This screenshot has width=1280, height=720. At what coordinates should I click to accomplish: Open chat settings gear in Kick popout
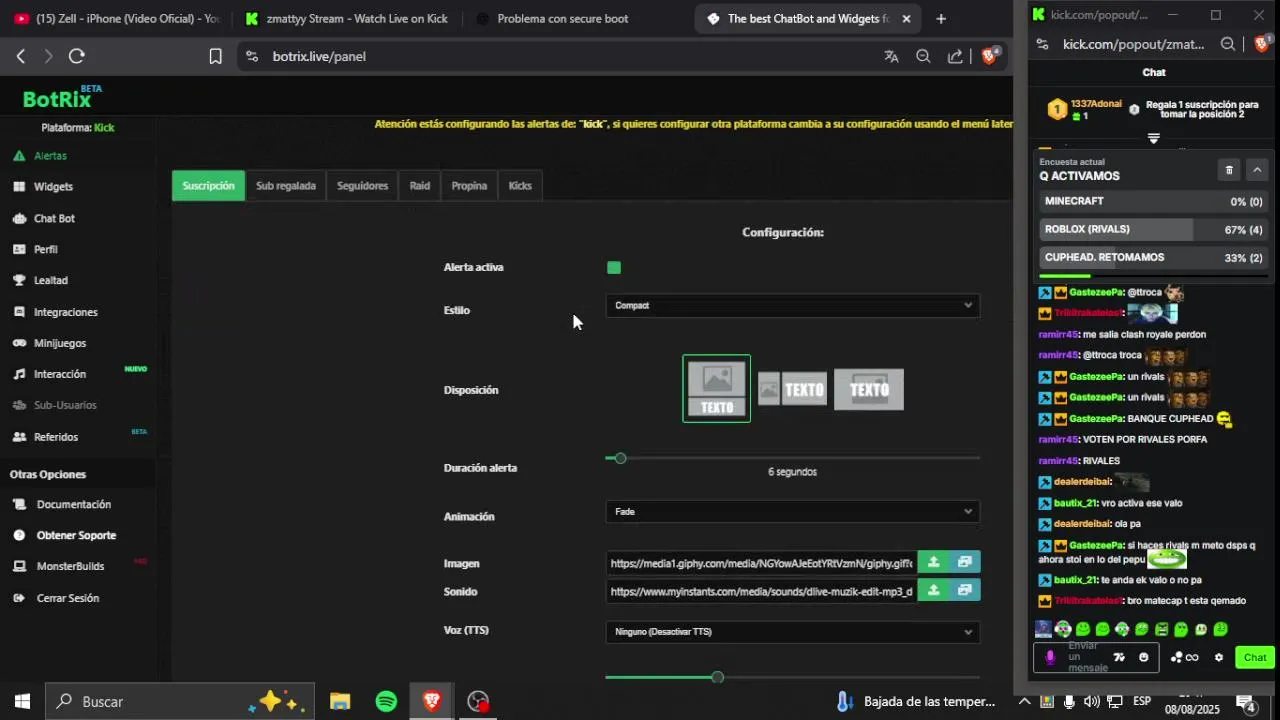click(x=1218, y=657)
